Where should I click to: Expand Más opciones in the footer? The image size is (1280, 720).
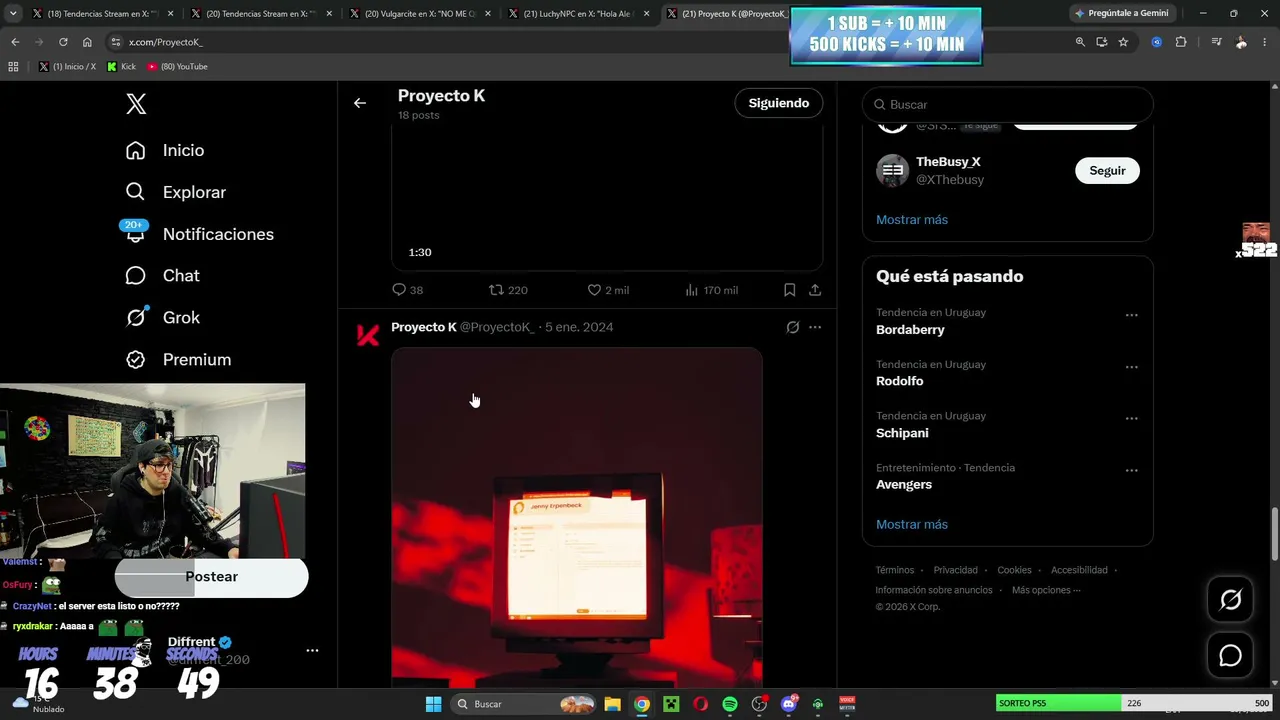coord(1046,590)
